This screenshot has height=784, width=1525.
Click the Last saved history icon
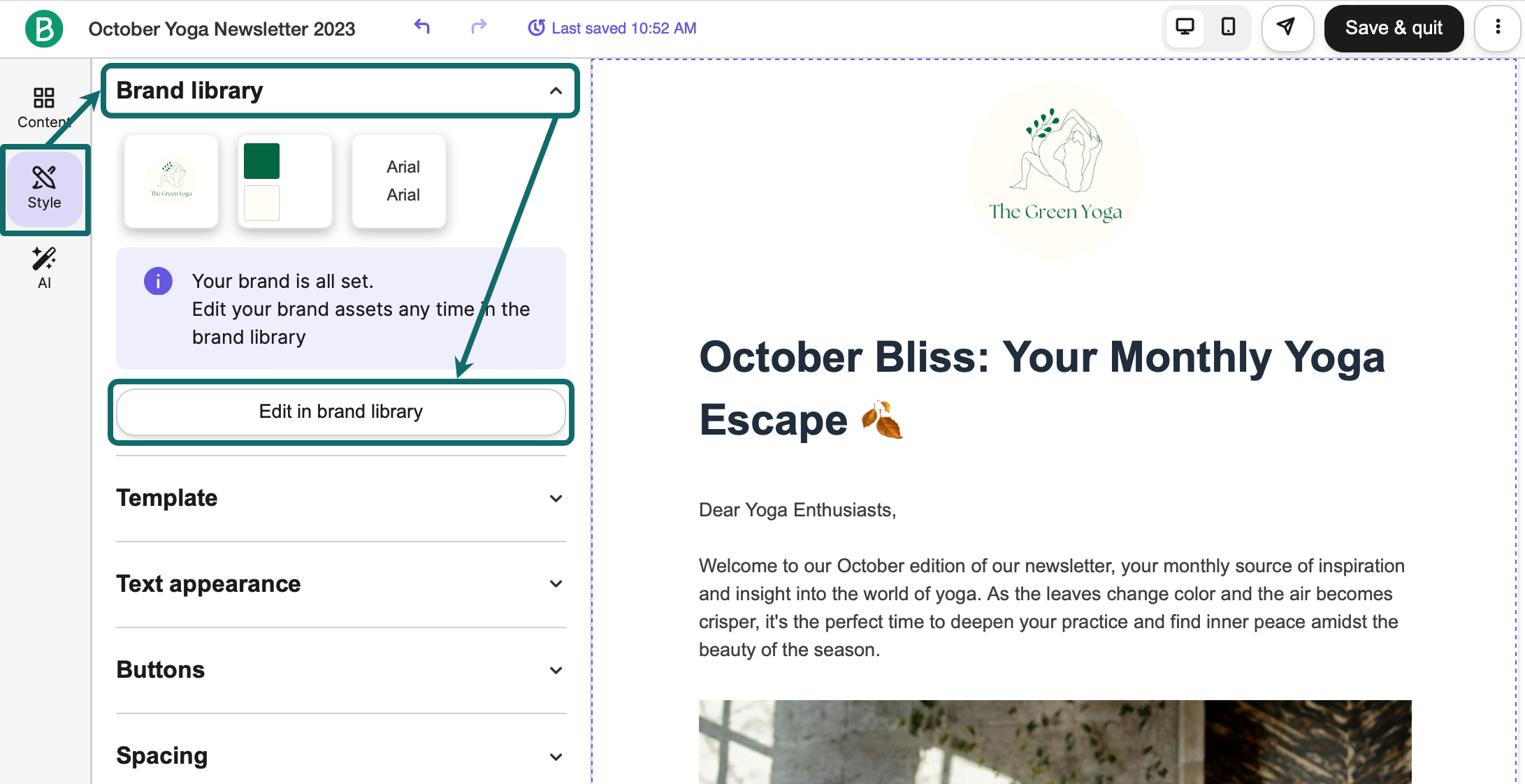point(536,28)
